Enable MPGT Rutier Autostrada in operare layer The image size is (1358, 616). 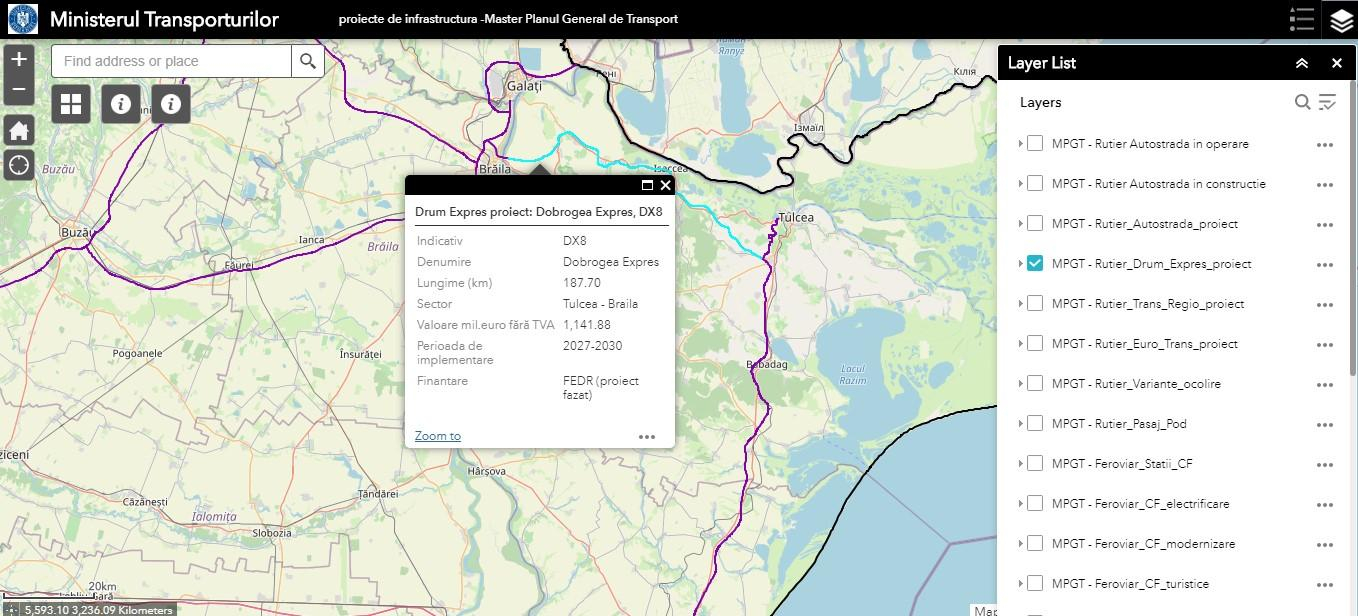tap(1035, 143)
